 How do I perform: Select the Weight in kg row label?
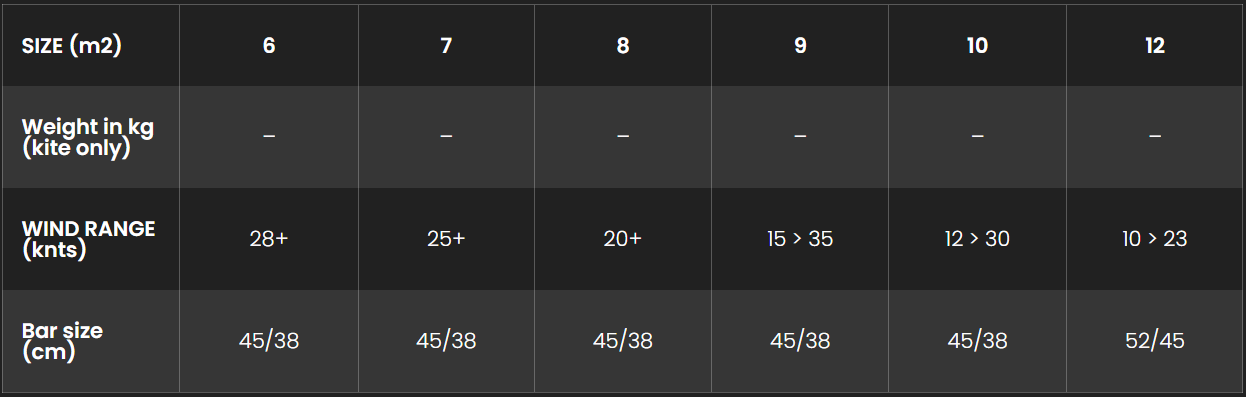point(88,137)
